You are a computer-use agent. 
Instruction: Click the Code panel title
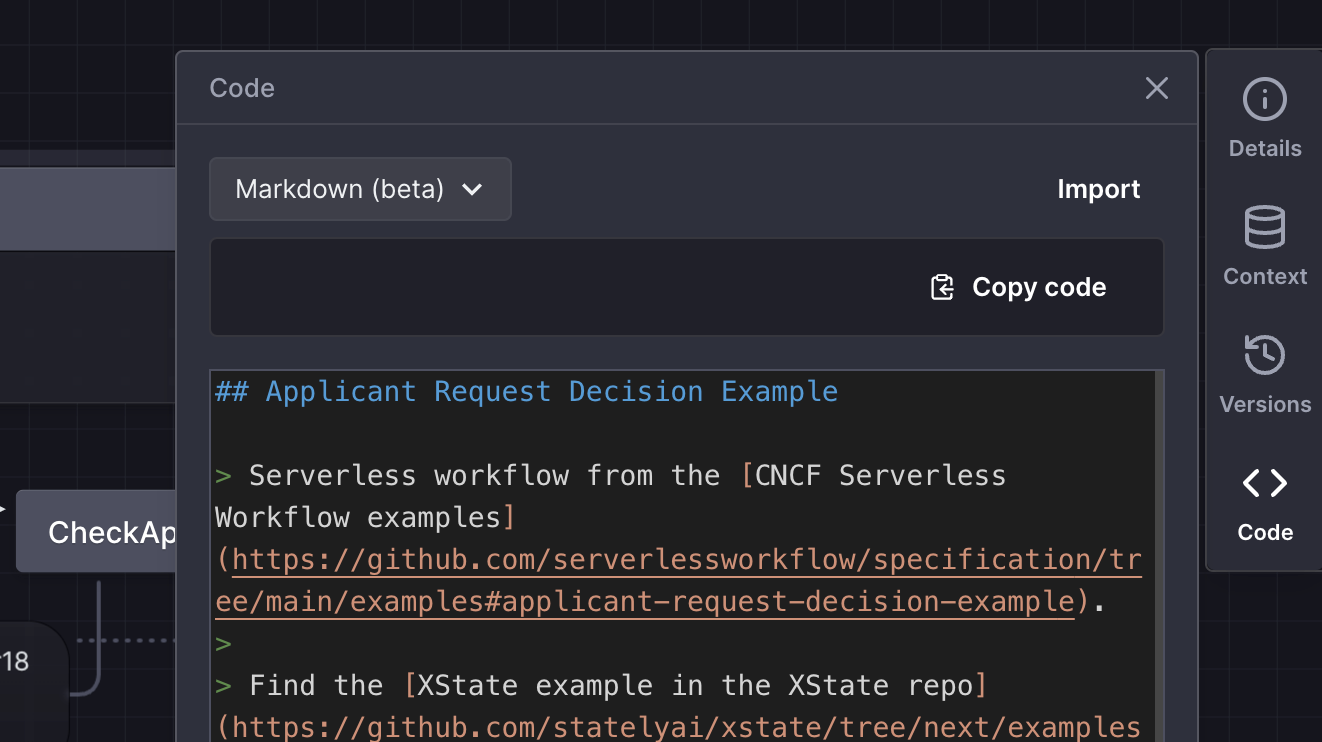tap(242, 88)
